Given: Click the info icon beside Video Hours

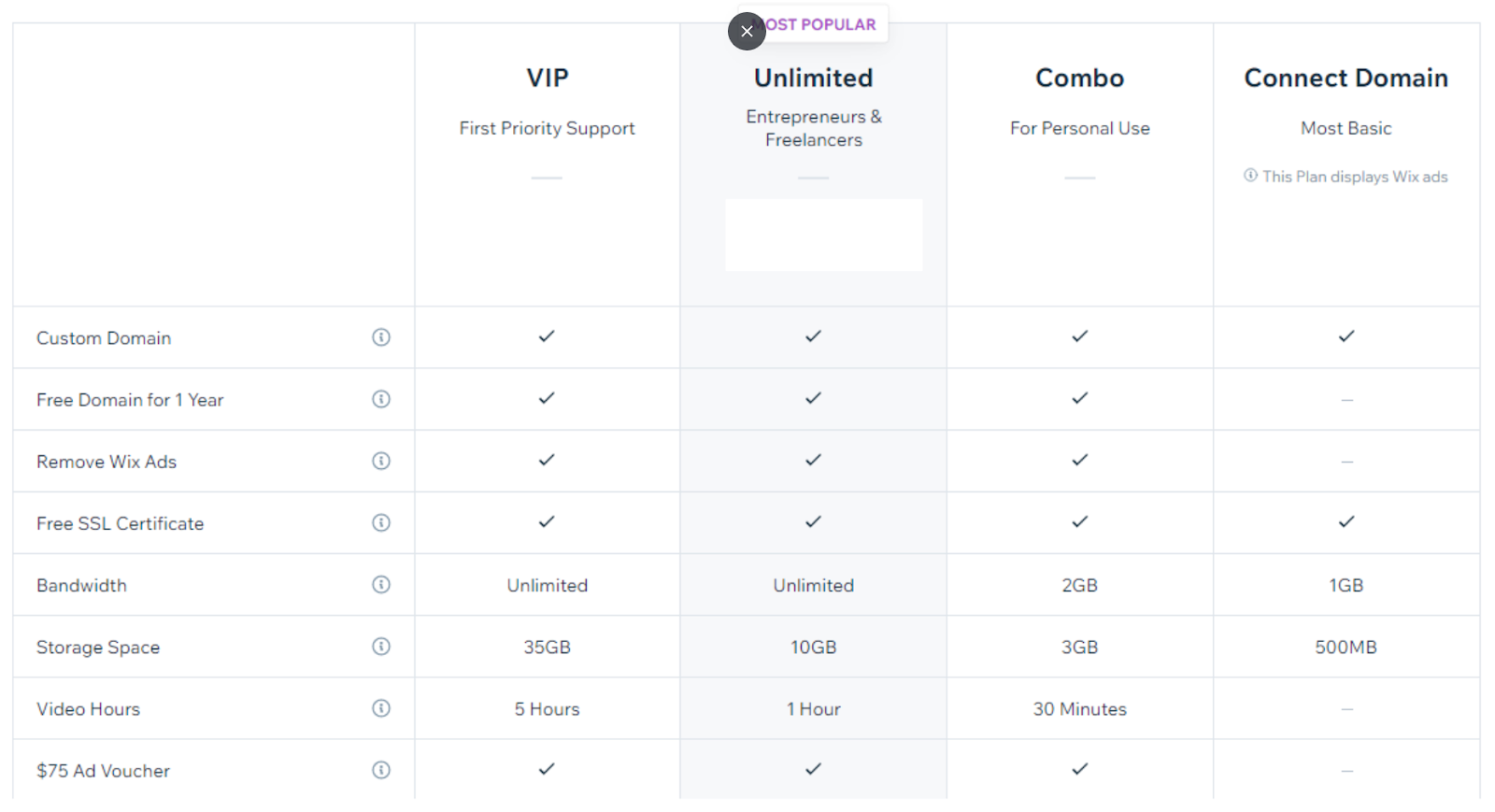Looking at the screenshot, I should (381, 708).
